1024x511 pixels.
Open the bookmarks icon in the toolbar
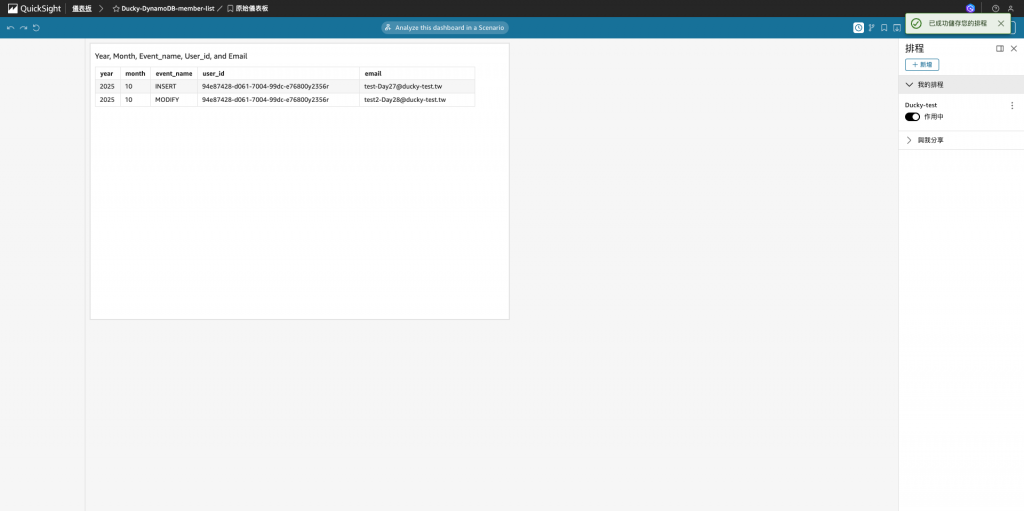tap(884, 27)
